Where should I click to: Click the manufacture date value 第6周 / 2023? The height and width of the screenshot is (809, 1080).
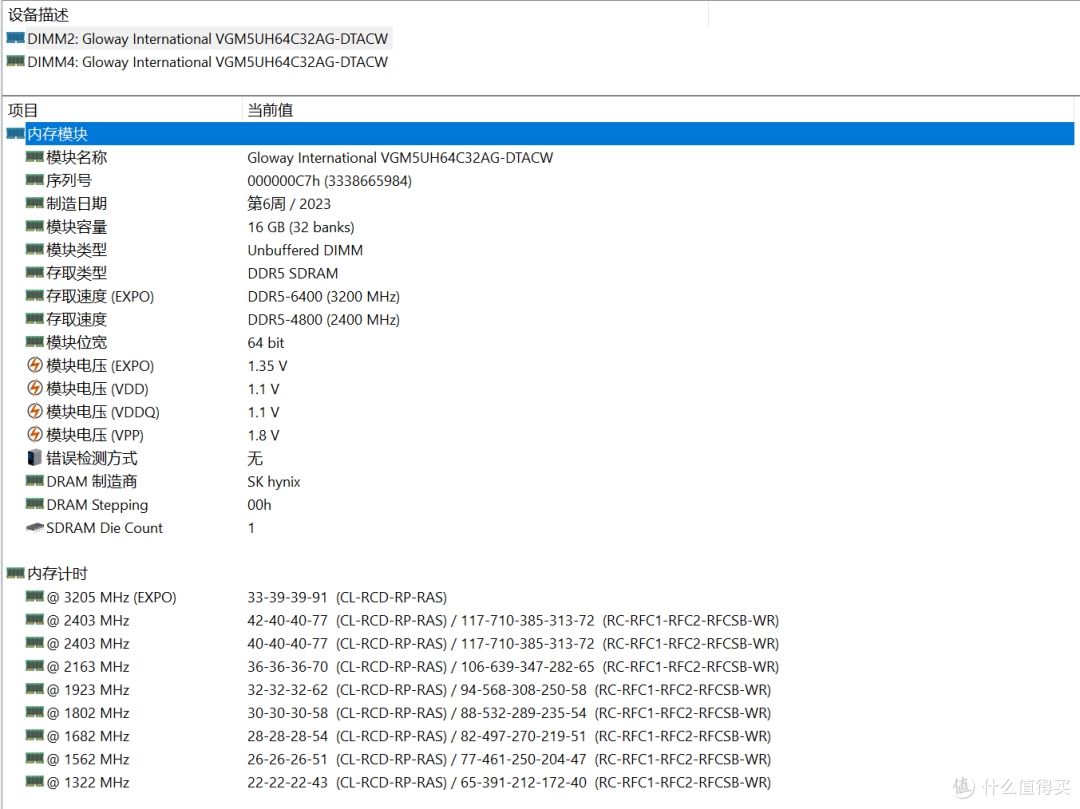coord(289,204)
